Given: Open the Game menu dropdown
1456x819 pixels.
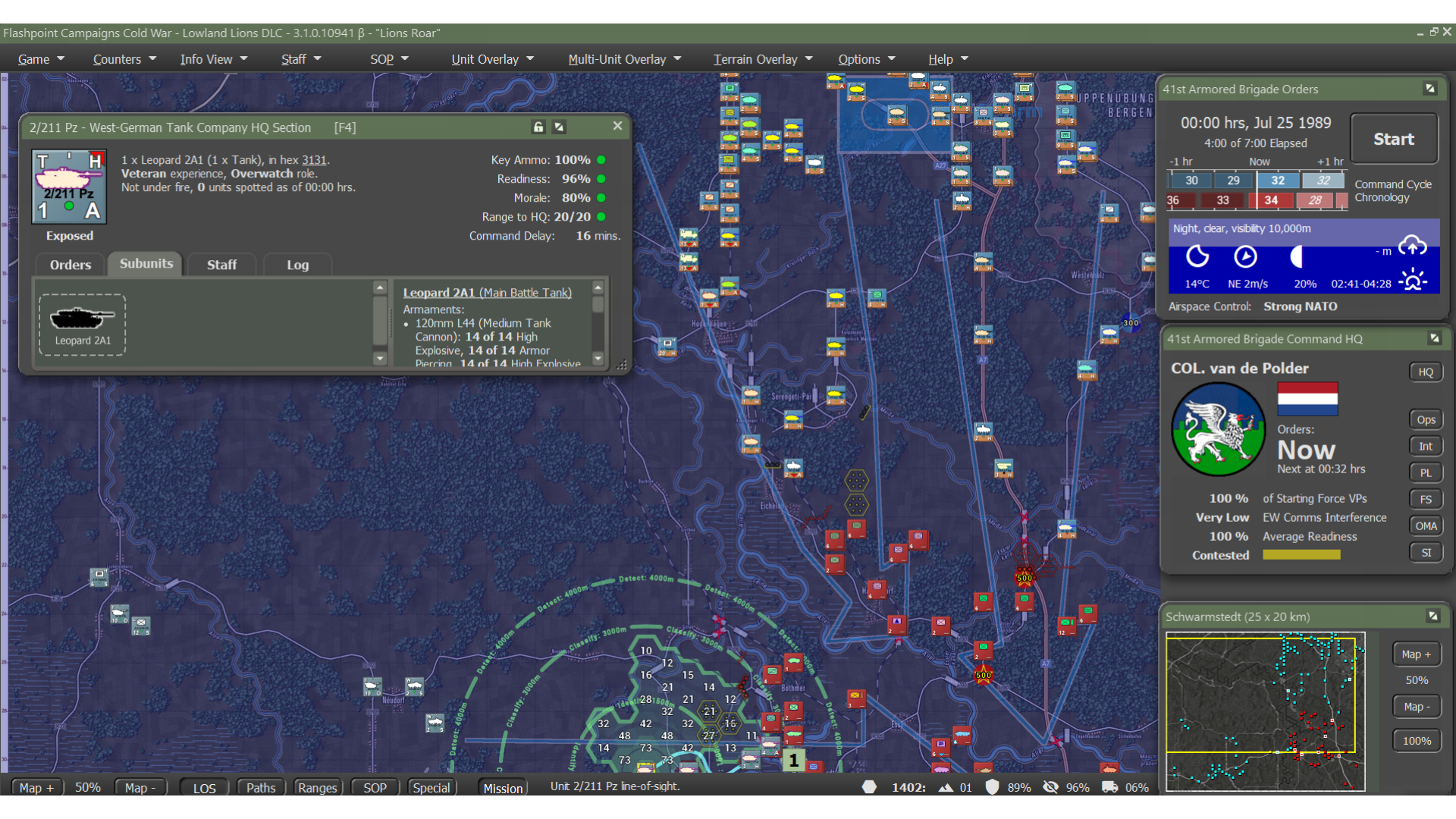Looking at the screenshot, I should pos(41,59).
